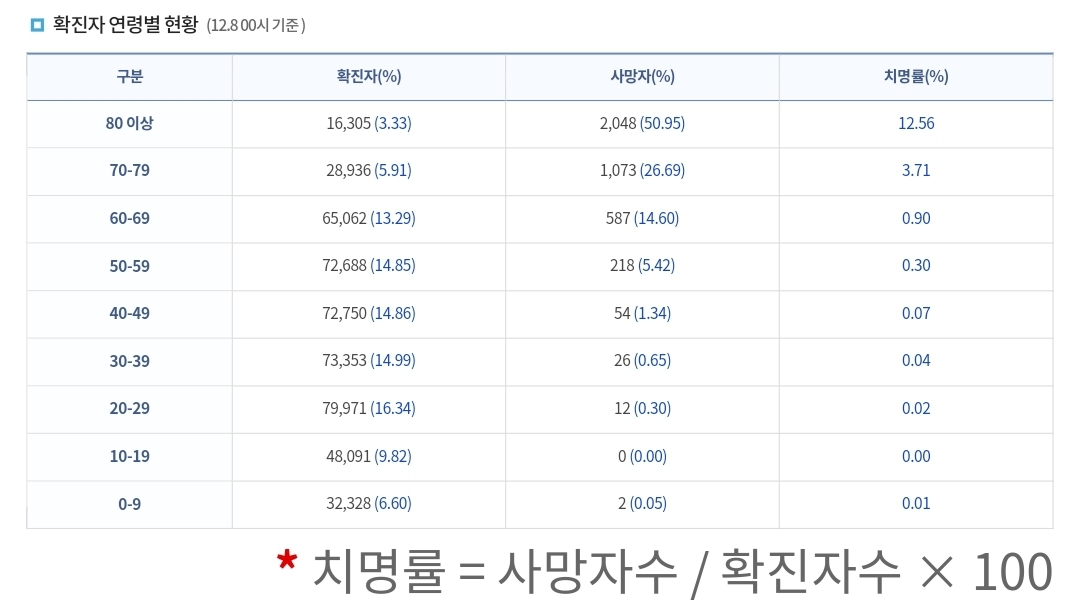
Task: Click the cell 72,750 (14.86)
Action: pos(368,314)
